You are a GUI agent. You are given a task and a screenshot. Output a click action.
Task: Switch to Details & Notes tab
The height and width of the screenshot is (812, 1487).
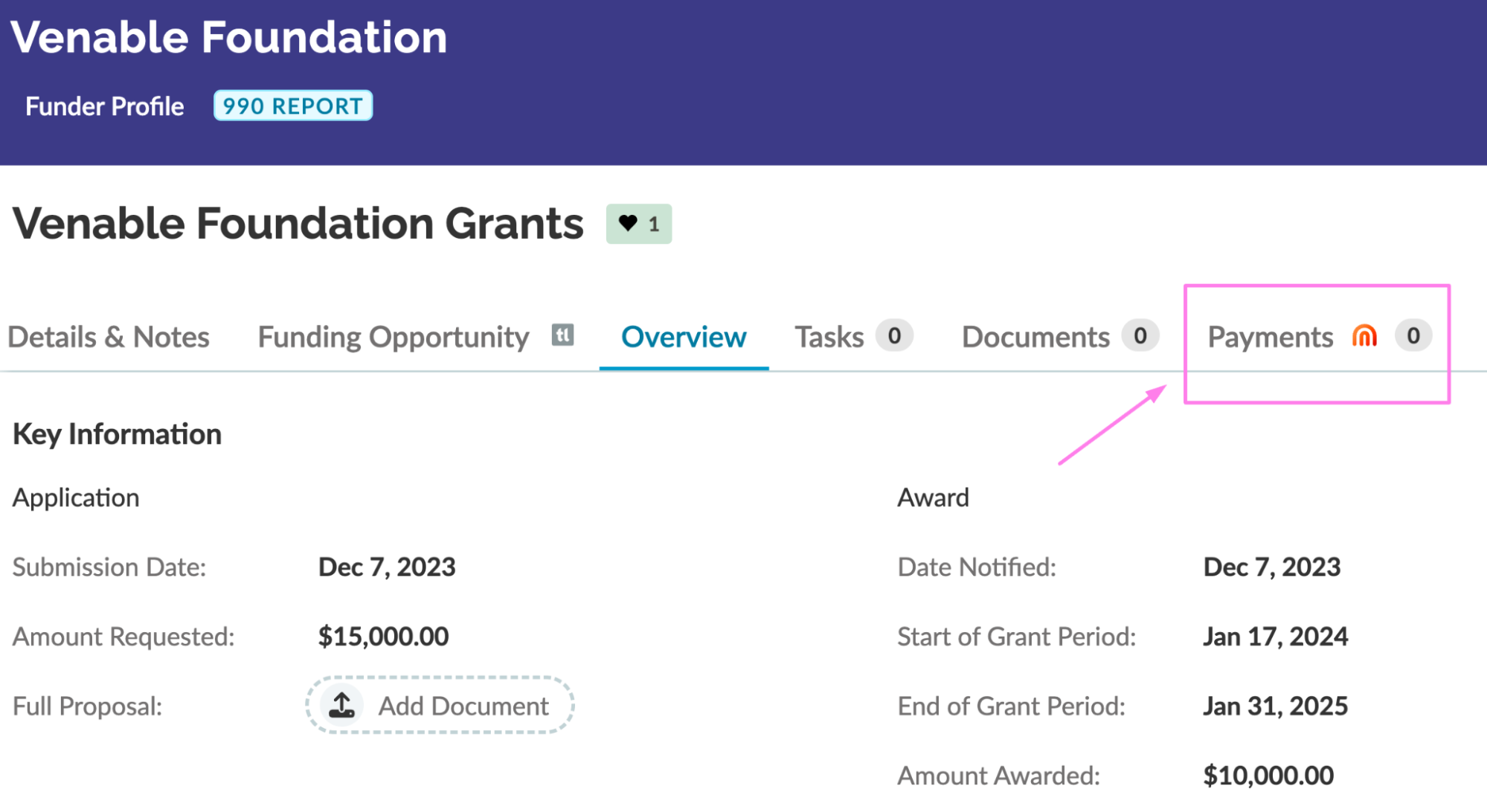[109, 338]
